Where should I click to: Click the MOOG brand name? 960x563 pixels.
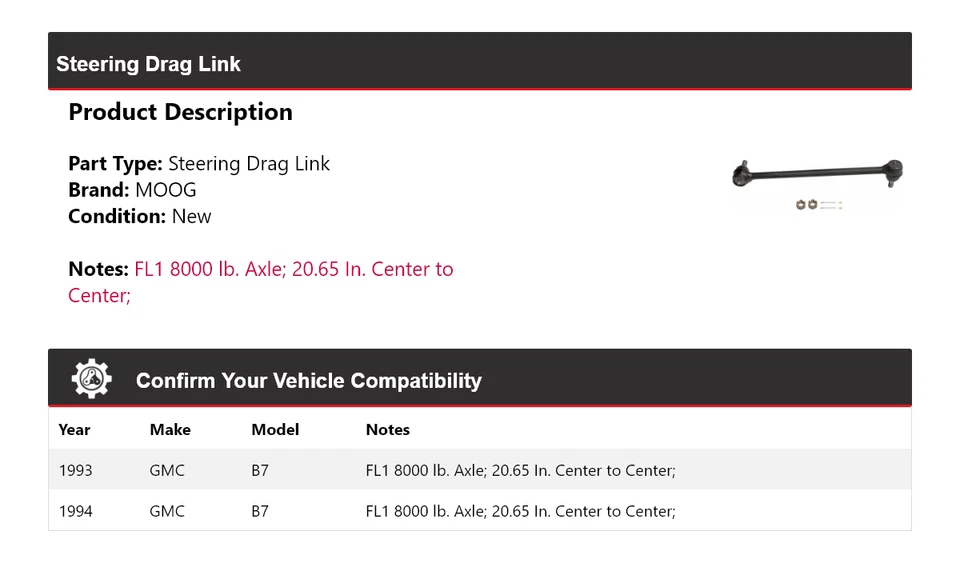point(166,190)
